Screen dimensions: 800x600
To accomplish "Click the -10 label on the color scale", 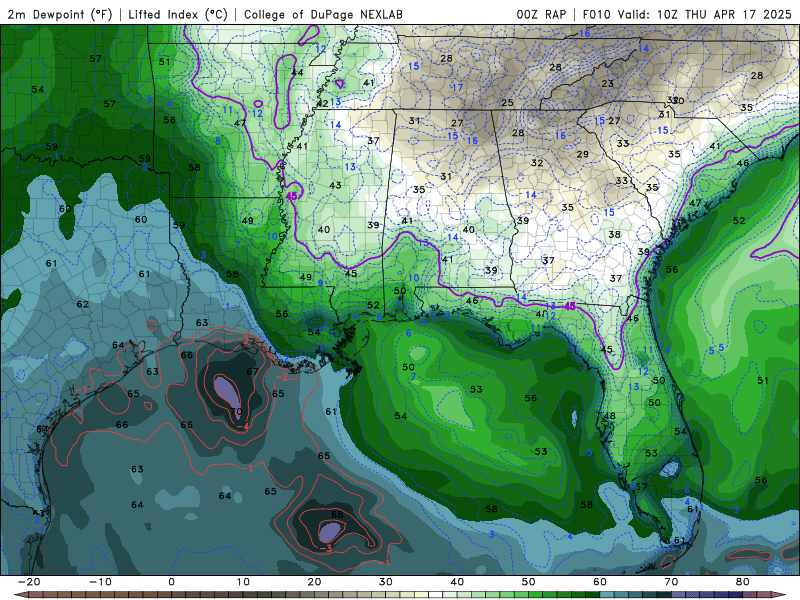I will pyautogui.click(x=100, y=582).
